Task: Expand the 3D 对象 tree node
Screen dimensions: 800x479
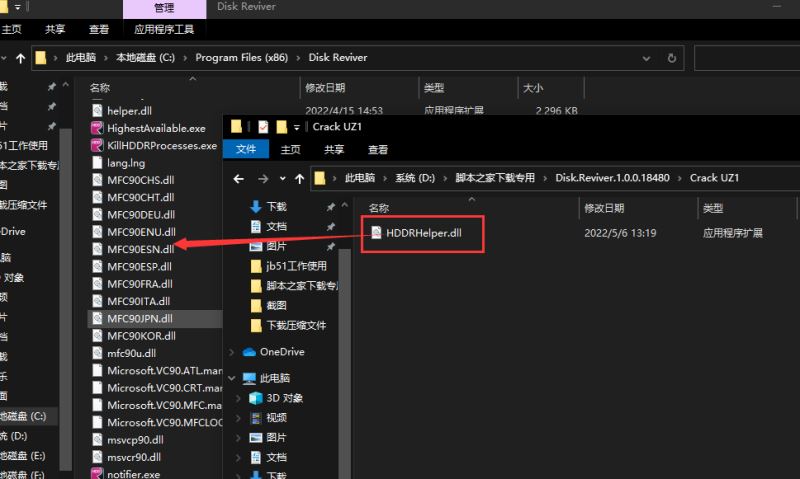Action: (238, 398)
